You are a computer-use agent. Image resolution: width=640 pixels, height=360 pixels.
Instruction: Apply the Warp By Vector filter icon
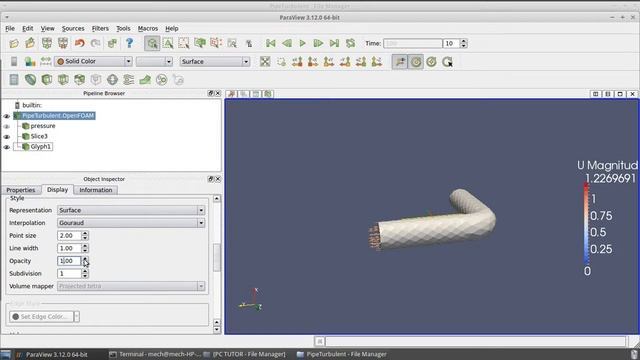point(145,80)
